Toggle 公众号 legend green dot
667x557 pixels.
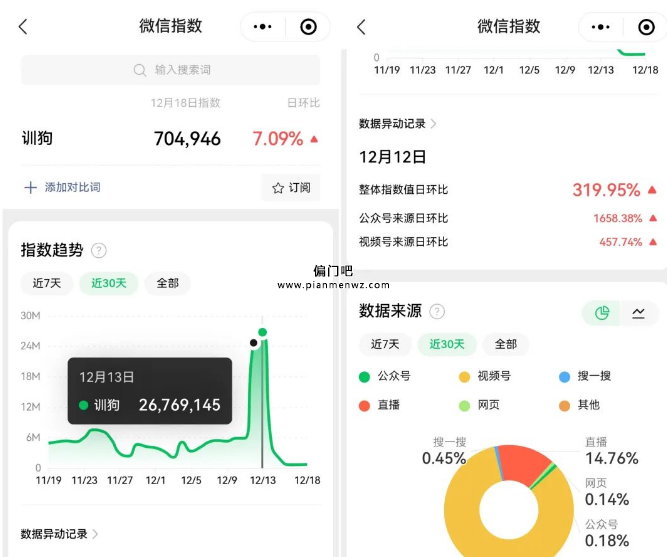tap(364, 377)
